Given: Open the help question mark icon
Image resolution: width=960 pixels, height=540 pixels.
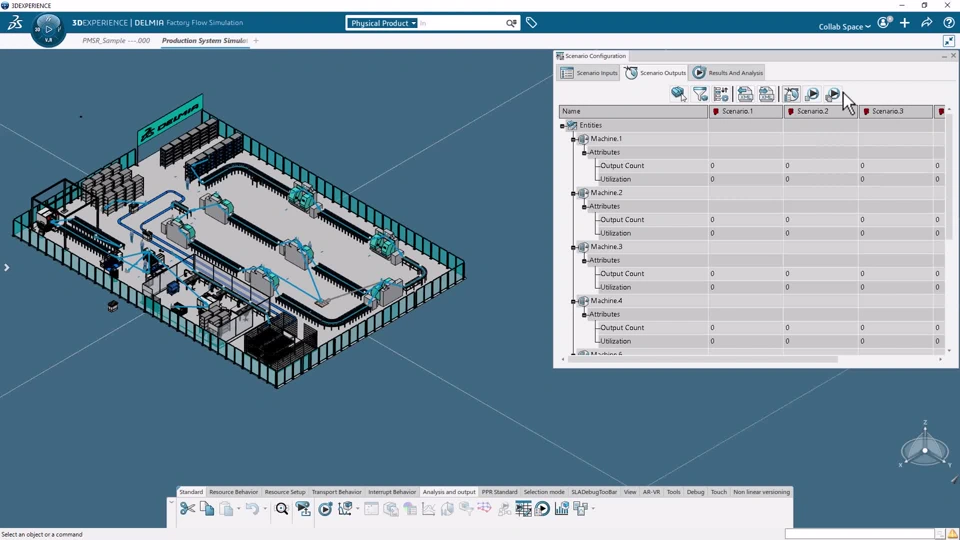Looking at the screenshot, I should click(949, 23).
